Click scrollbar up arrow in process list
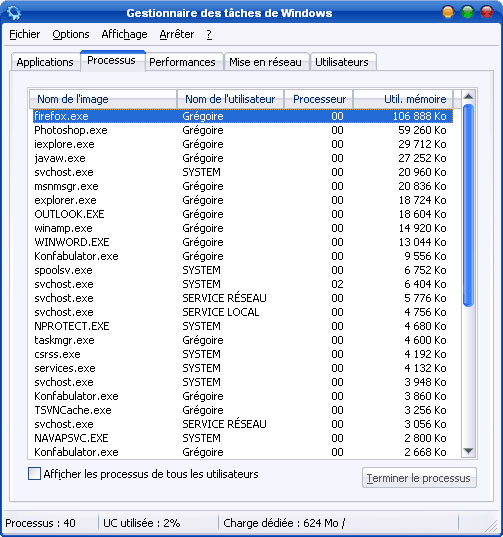The height and width of the screenshot is (537, 503). coord(468,96)
